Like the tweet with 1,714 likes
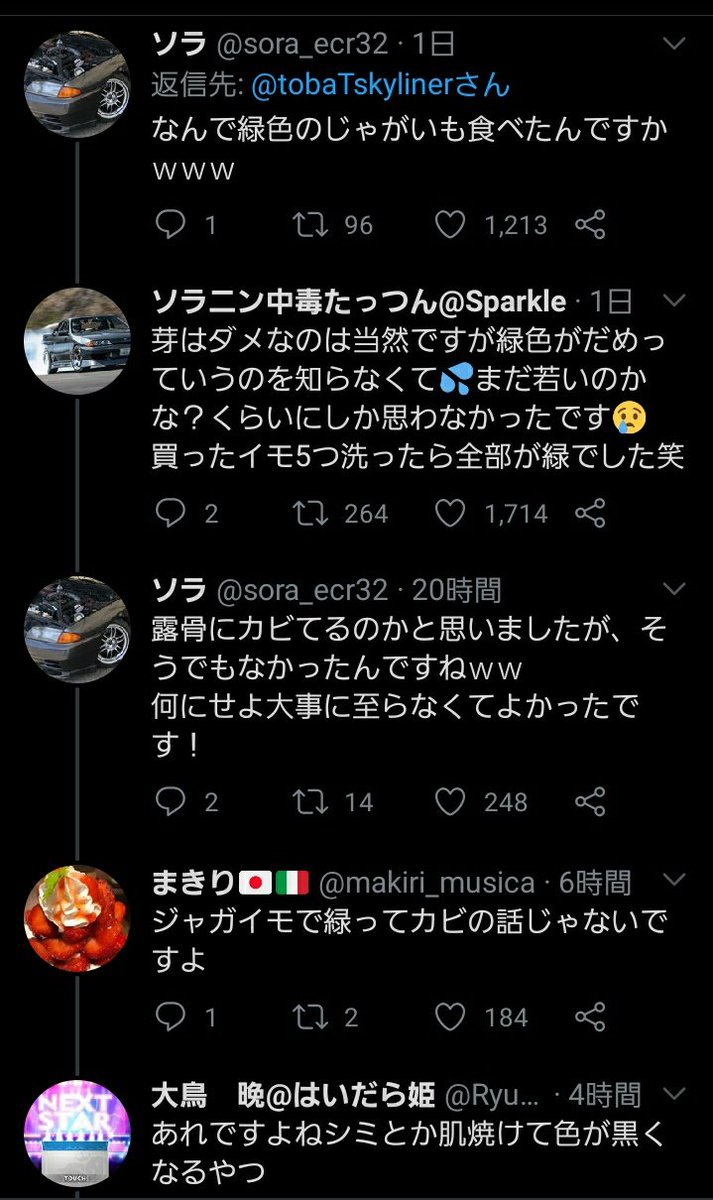The width and height of the screenshot is (713, 1200). pyautogui.click(x=451, y=513)
